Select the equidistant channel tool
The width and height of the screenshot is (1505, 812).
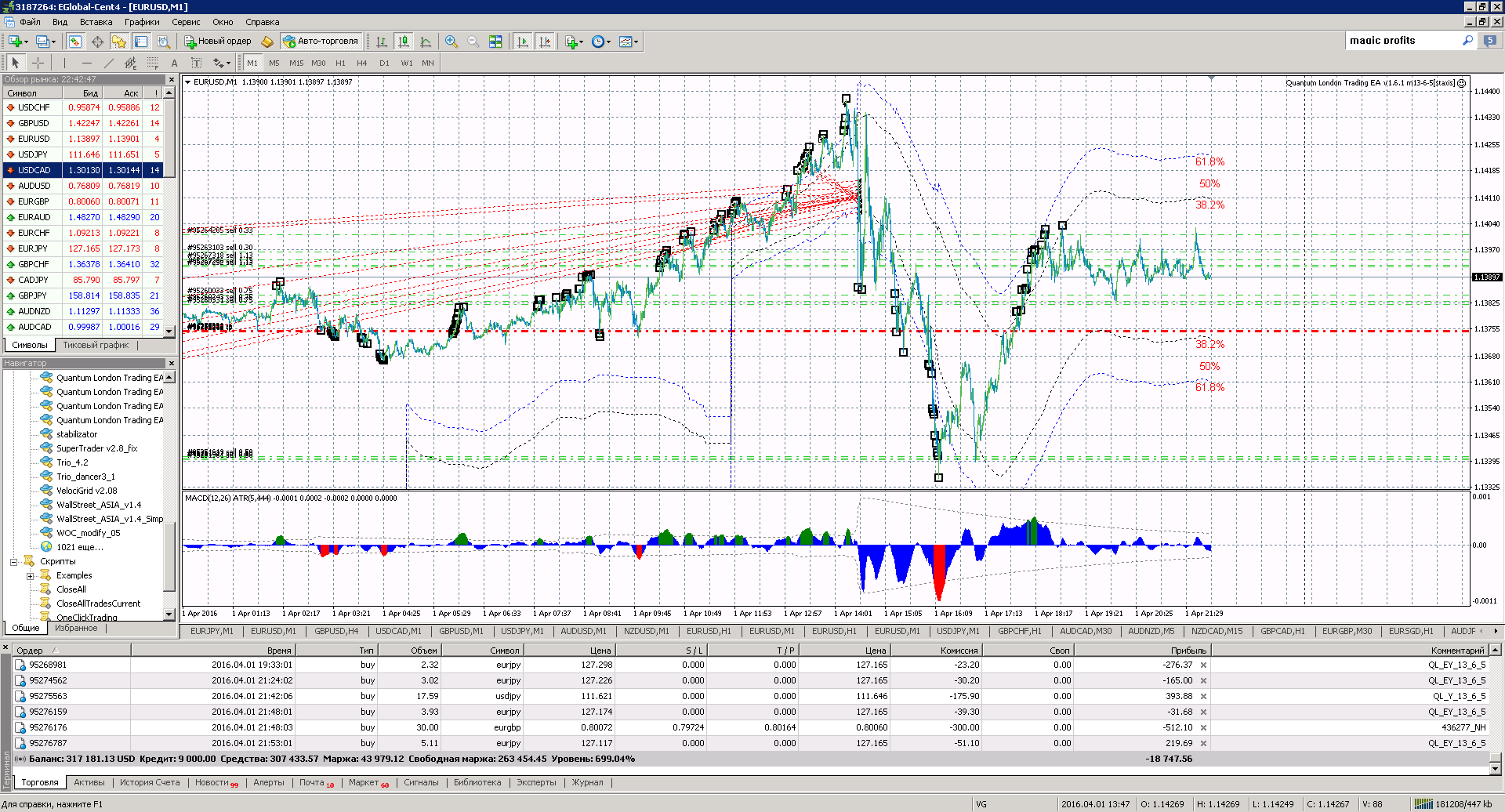130,63
